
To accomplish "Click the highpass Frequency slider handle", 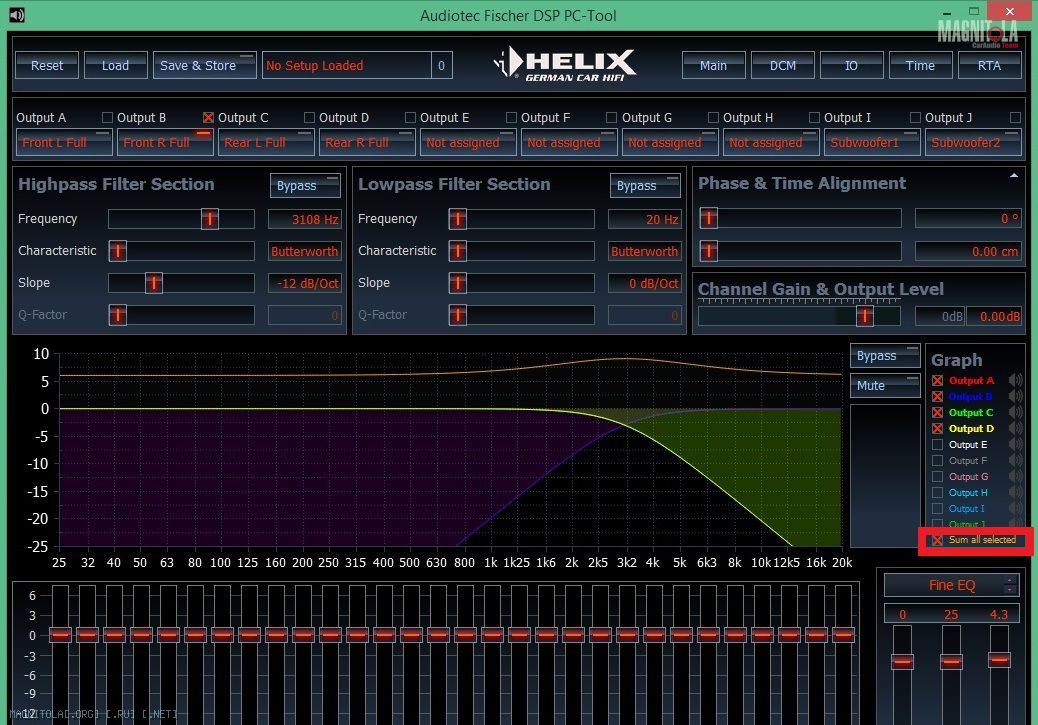I will click(x=210, y=219).
